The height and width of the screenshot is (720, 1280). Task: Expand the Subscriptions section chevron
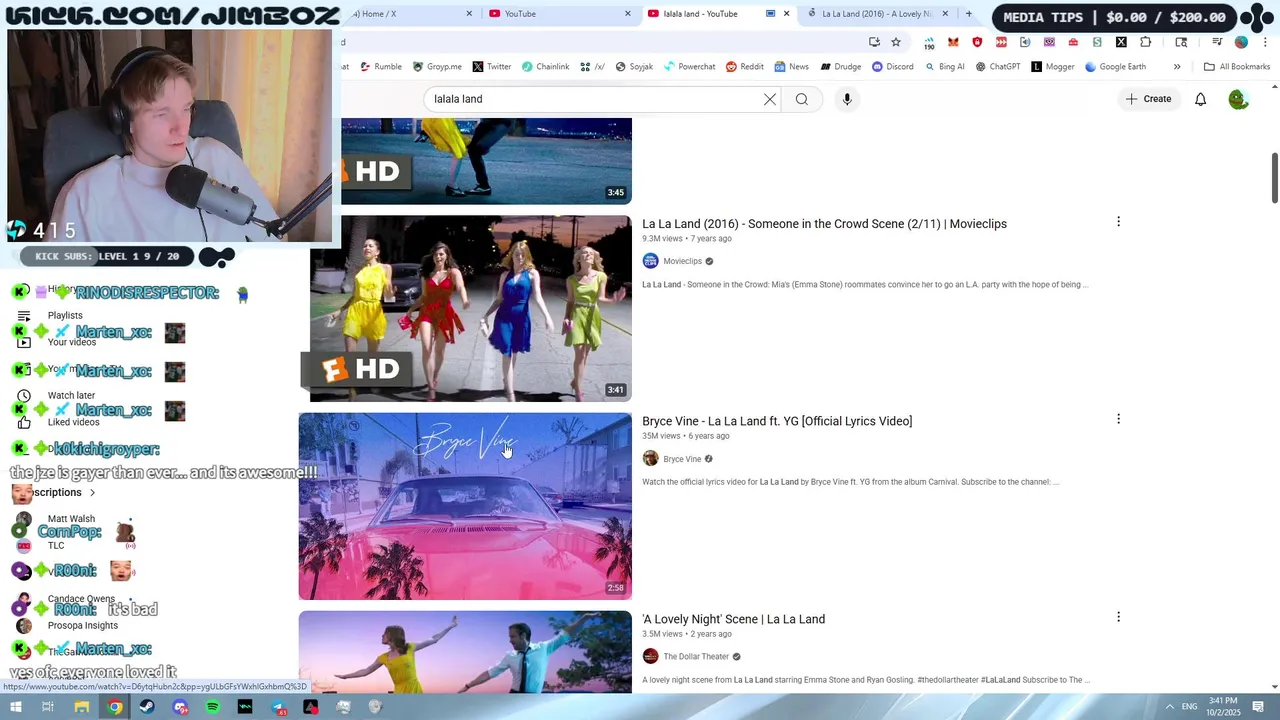click(x=92, y=492)
